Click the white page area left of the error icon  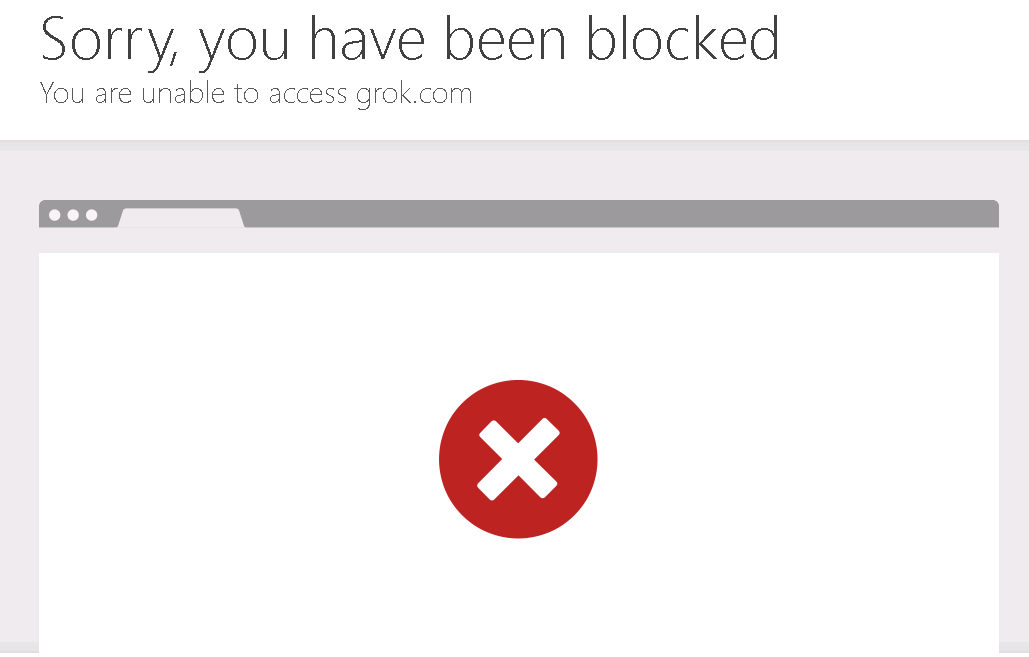coord(236,459)
